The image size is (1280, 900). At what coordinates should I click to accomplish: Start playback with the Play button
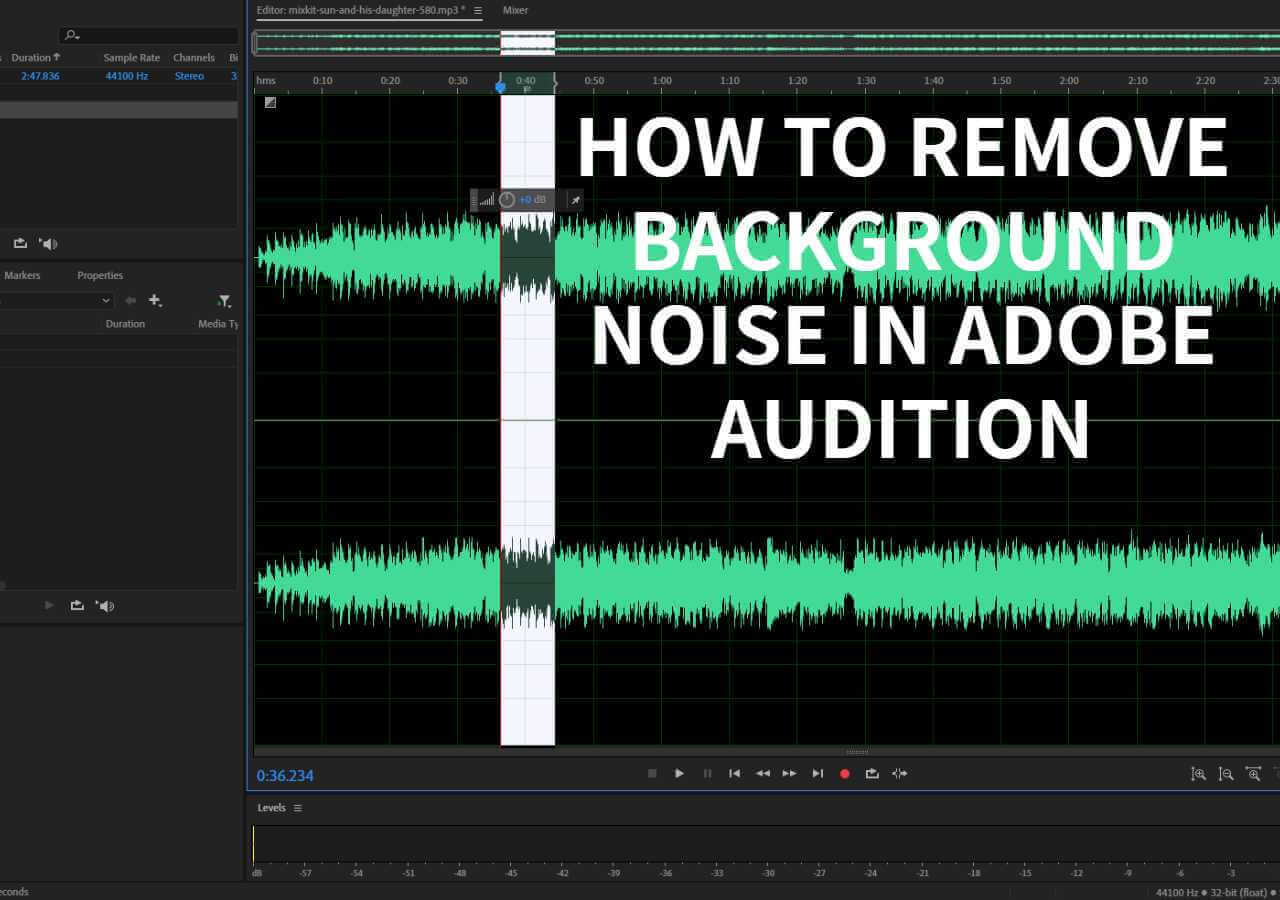679,773
